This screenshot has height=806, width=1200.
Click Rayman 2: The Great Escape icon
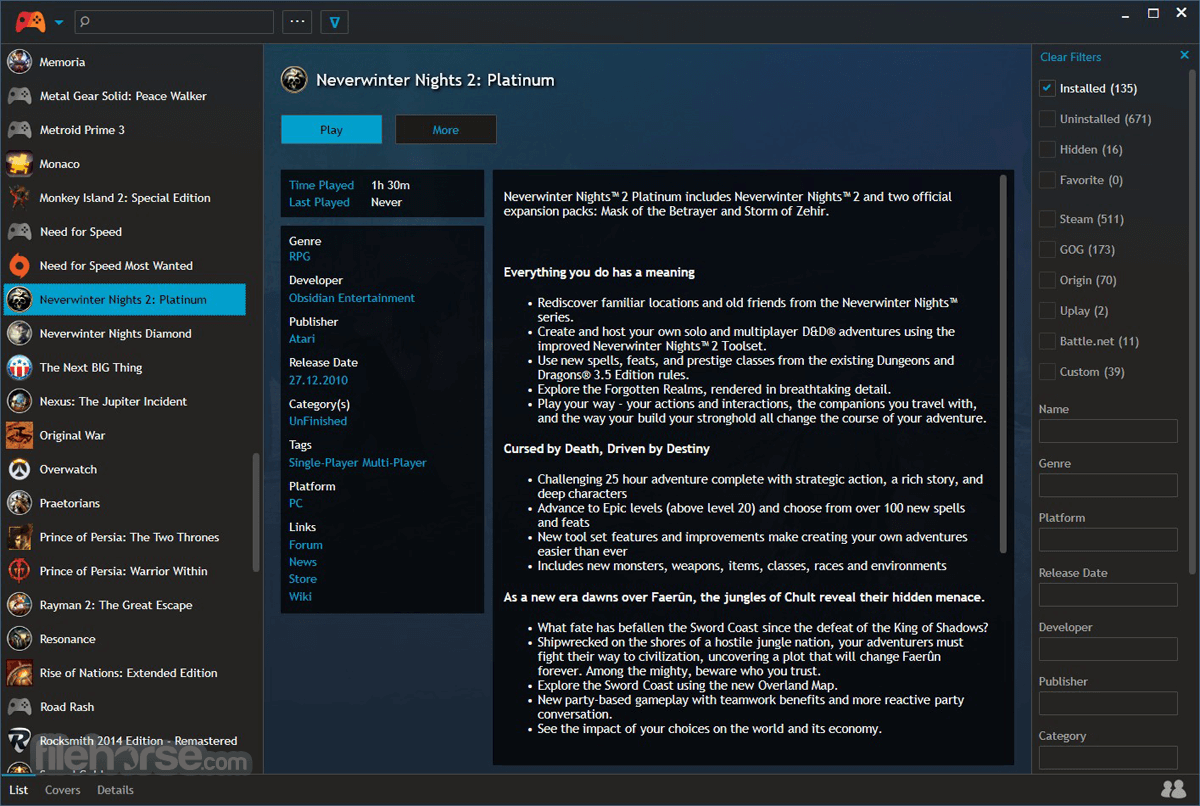coord(19,606)
